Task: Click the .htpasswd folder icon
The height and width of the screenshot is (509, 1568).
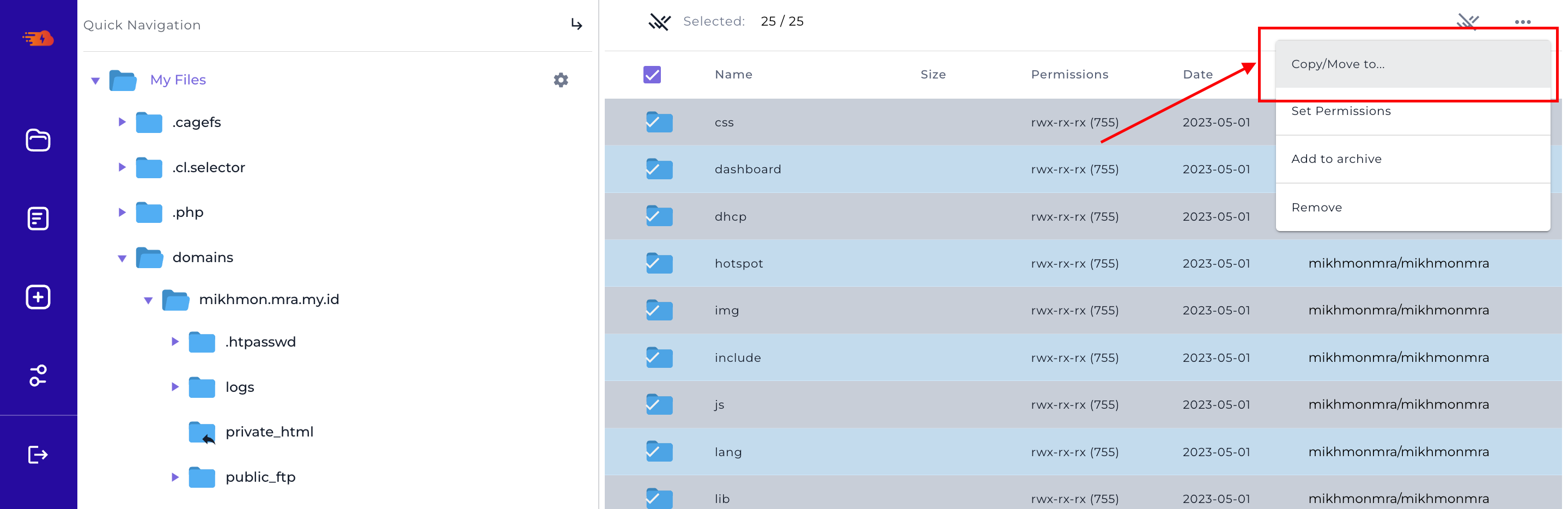Action: (202, 342)
